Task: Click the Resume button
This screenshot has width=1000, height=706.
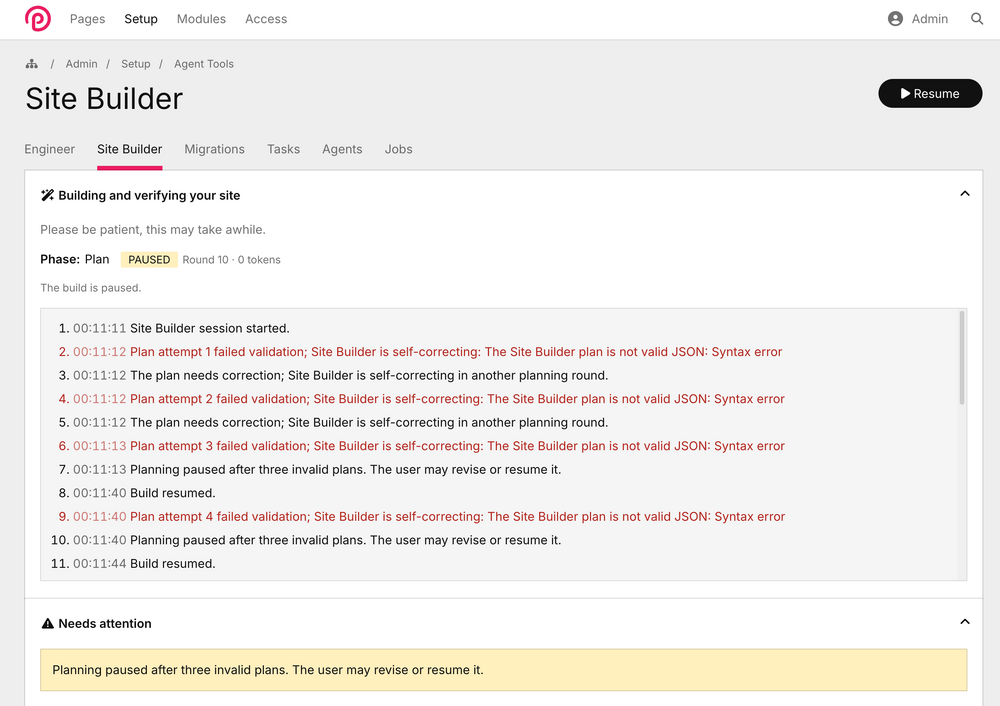Action: coord(930,93)
